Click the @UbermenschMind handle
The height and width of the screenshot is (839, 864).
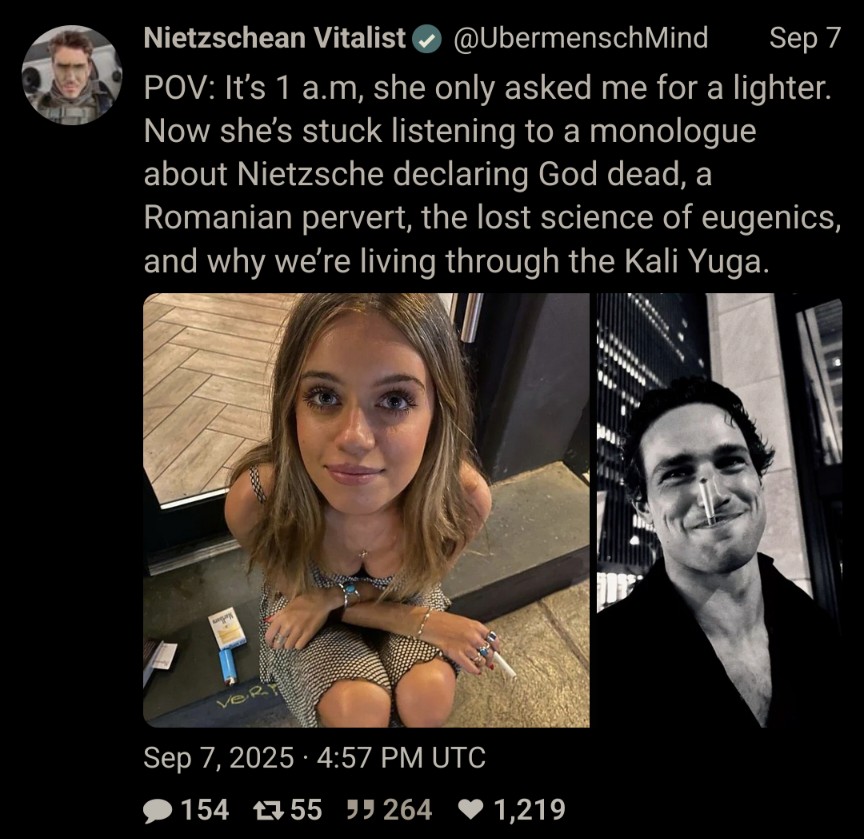pyautogui.click(x=580, y=39)
